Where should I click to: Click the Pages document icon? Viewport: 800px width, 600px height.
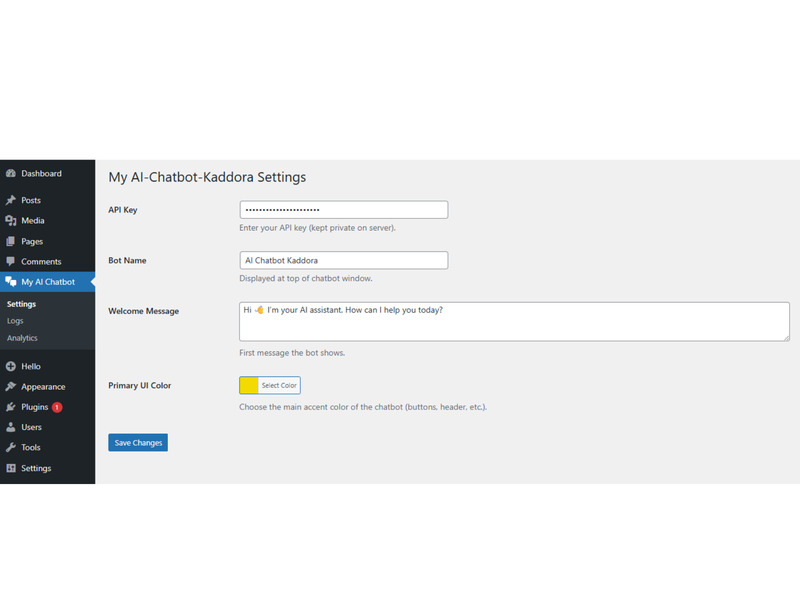10,241
